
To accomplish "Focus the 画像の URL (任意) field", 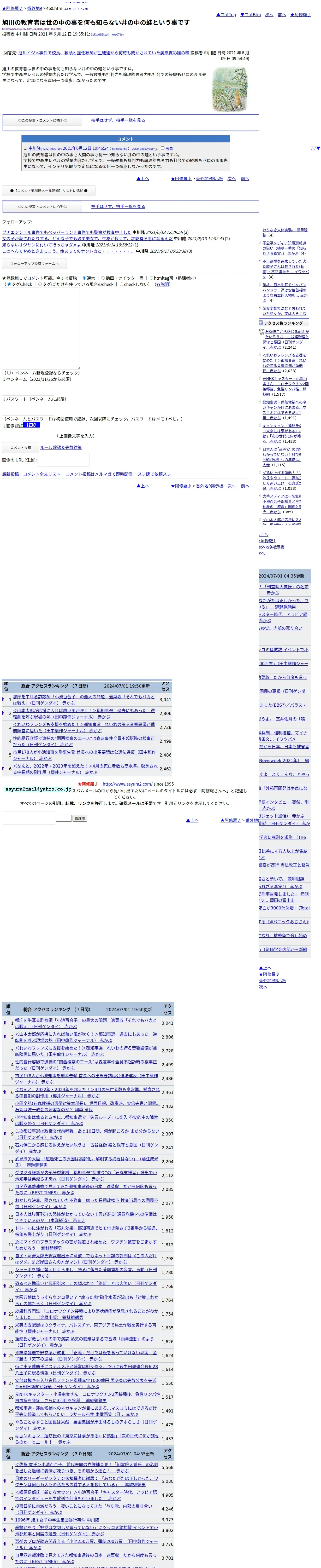I will (x=64, y=460).
